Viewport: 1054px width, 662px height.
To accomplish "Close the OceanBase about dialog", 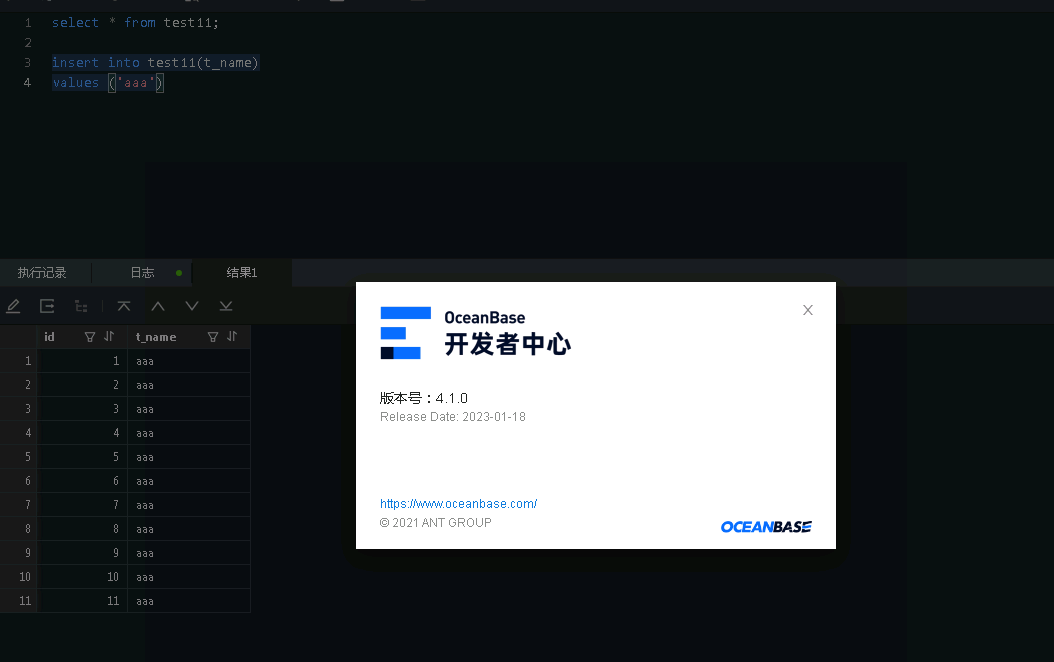I will point(808,310).
